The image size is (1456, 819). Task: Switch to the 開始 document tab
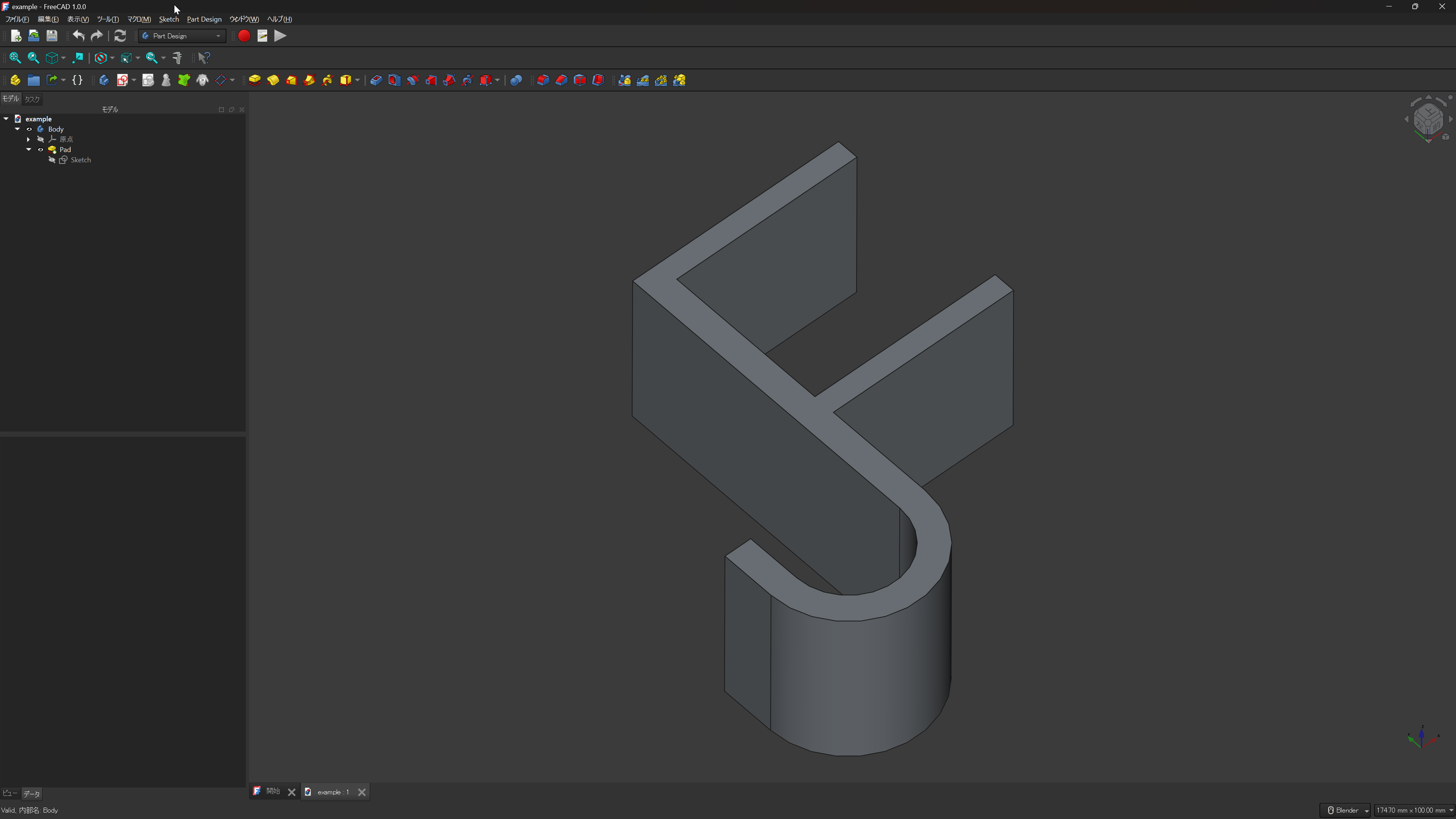[273, 791]
